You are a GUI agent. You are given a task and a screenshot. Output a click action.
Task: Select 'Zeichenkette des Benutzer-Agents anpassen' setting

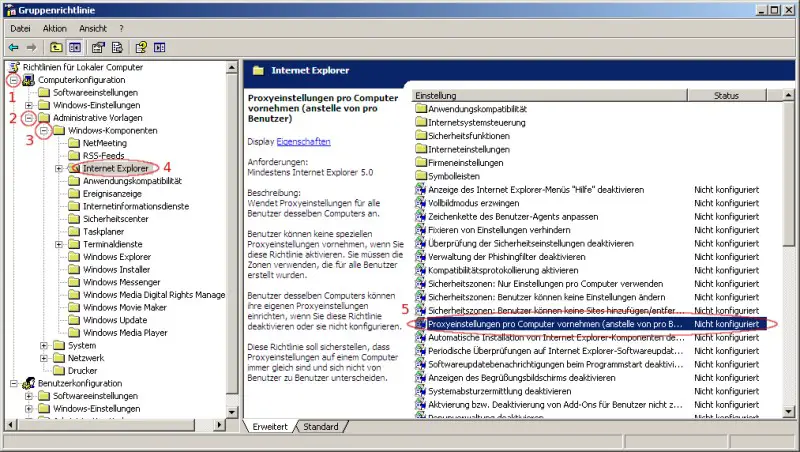[513, 216]
